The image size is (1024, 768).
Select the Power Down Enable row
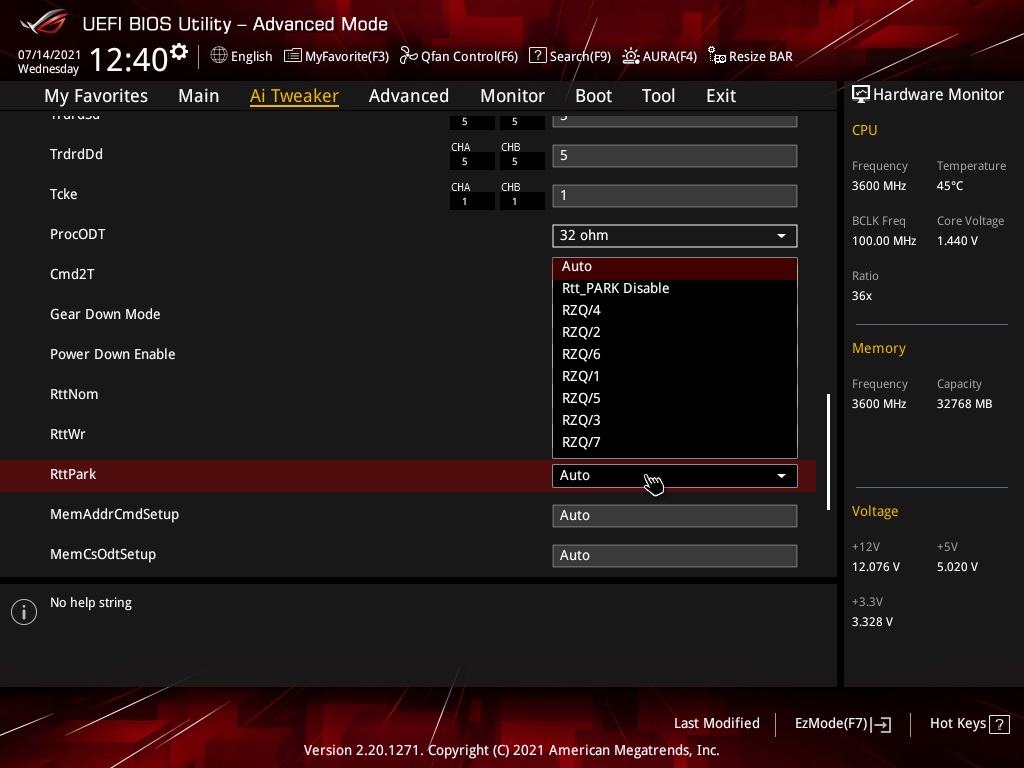point(112,354)
